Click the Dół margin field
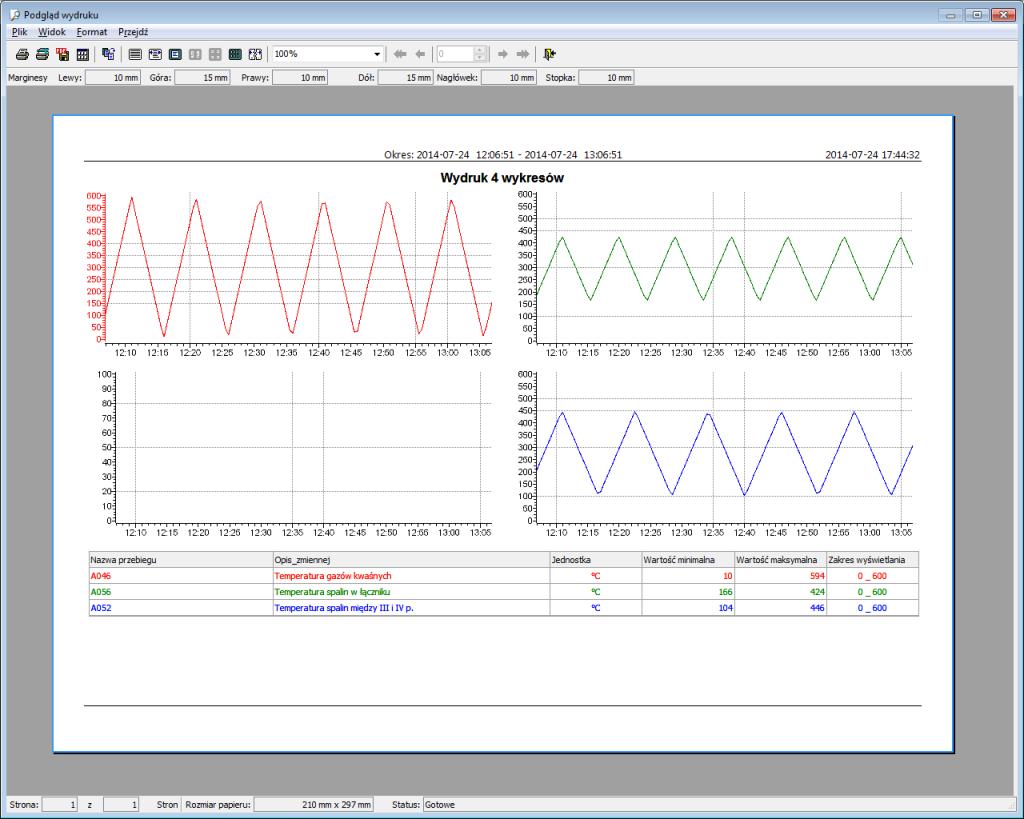 coord(406,78)
